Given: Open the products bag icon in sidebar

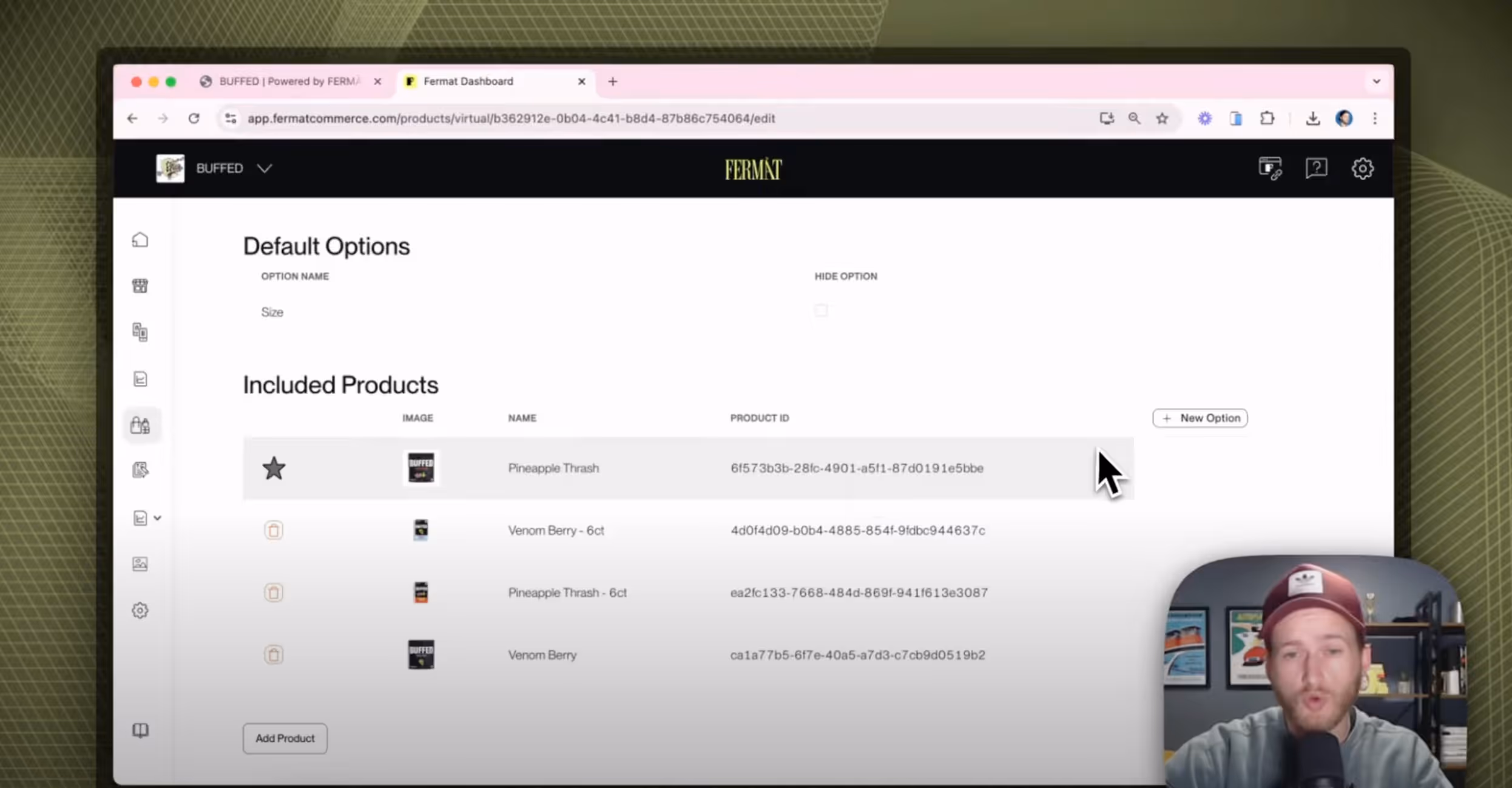Looking at the screenshot, I should click(140, 425).
